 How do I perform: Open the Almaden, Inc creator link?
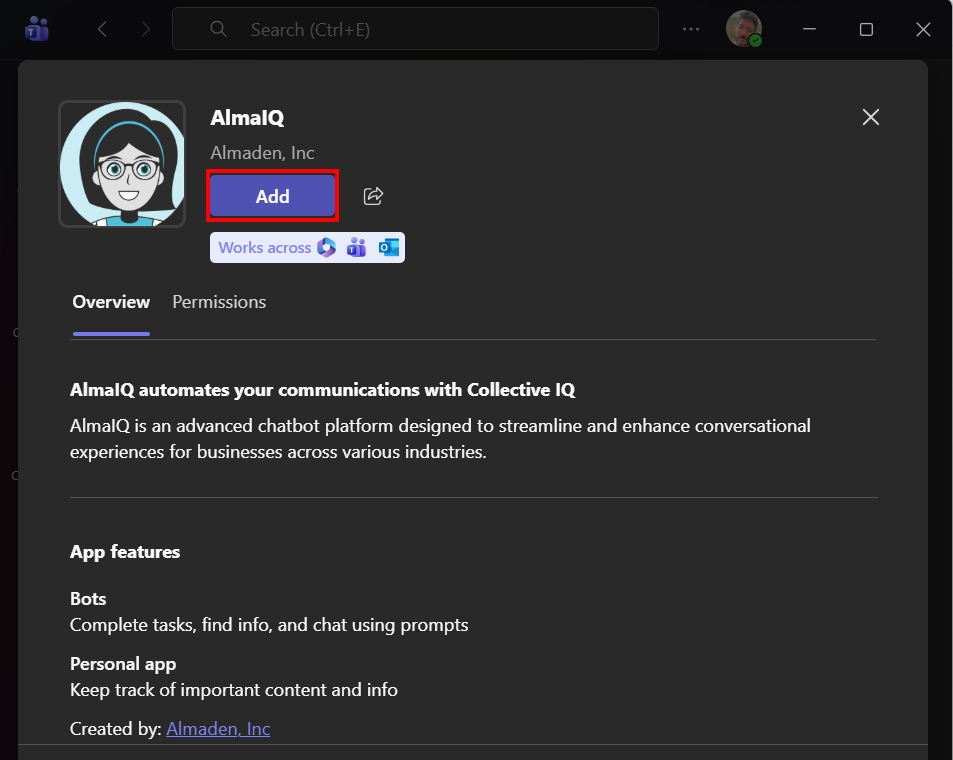217,728
